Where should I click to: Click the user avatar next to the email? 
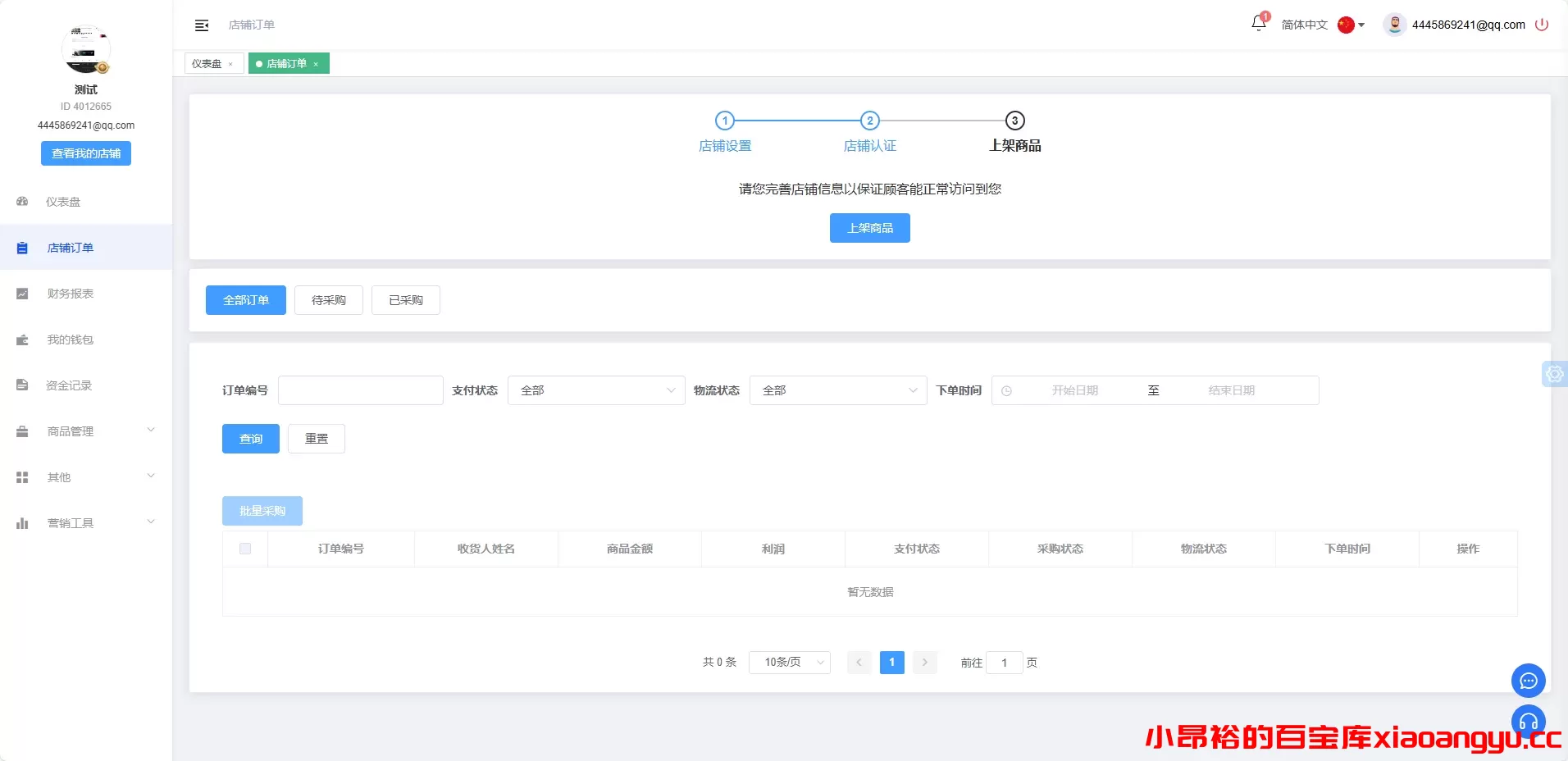click(1394, 25)
